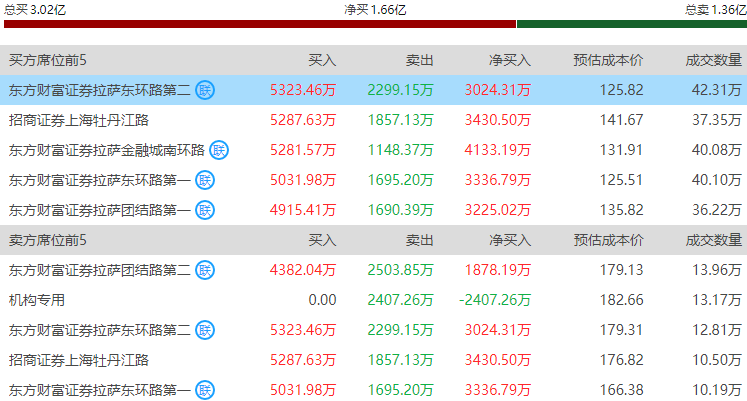The width and height of the screenshot is (747, 401).
Task: Click the green 总卖 portion of the bar
Action: point(632,24)
